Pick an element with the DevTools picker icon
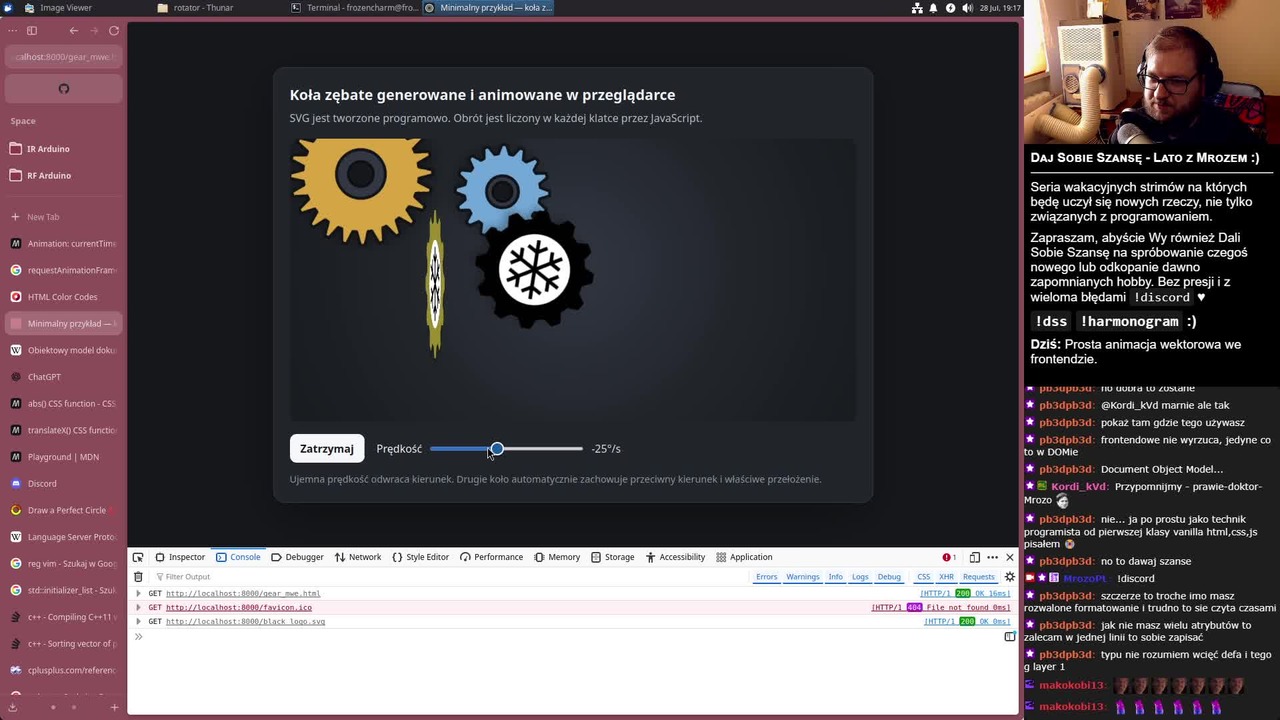The width and height of the screenshot is (1280, 720). [138, 557]
